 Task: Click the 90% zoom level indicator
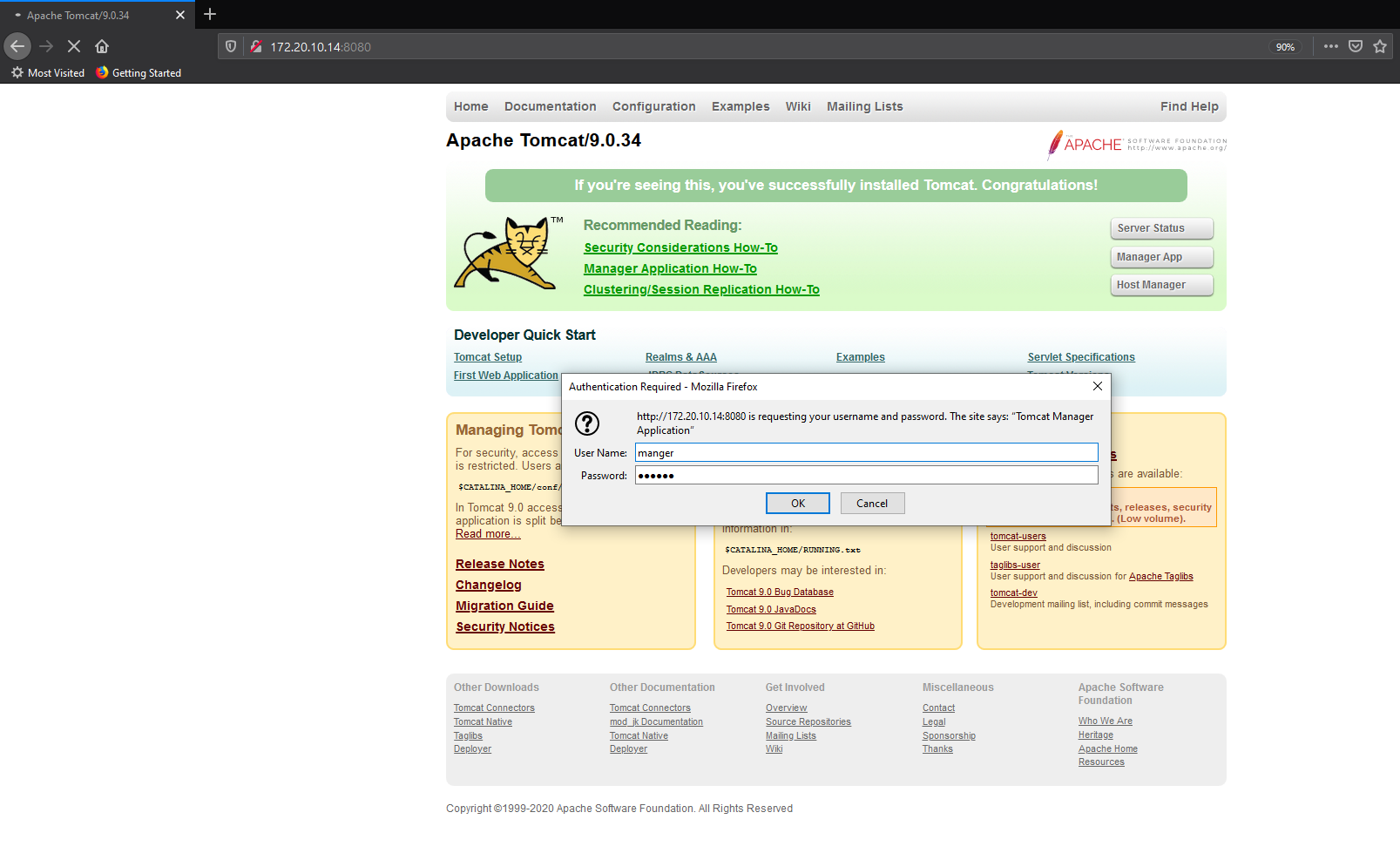[1285, 47]
